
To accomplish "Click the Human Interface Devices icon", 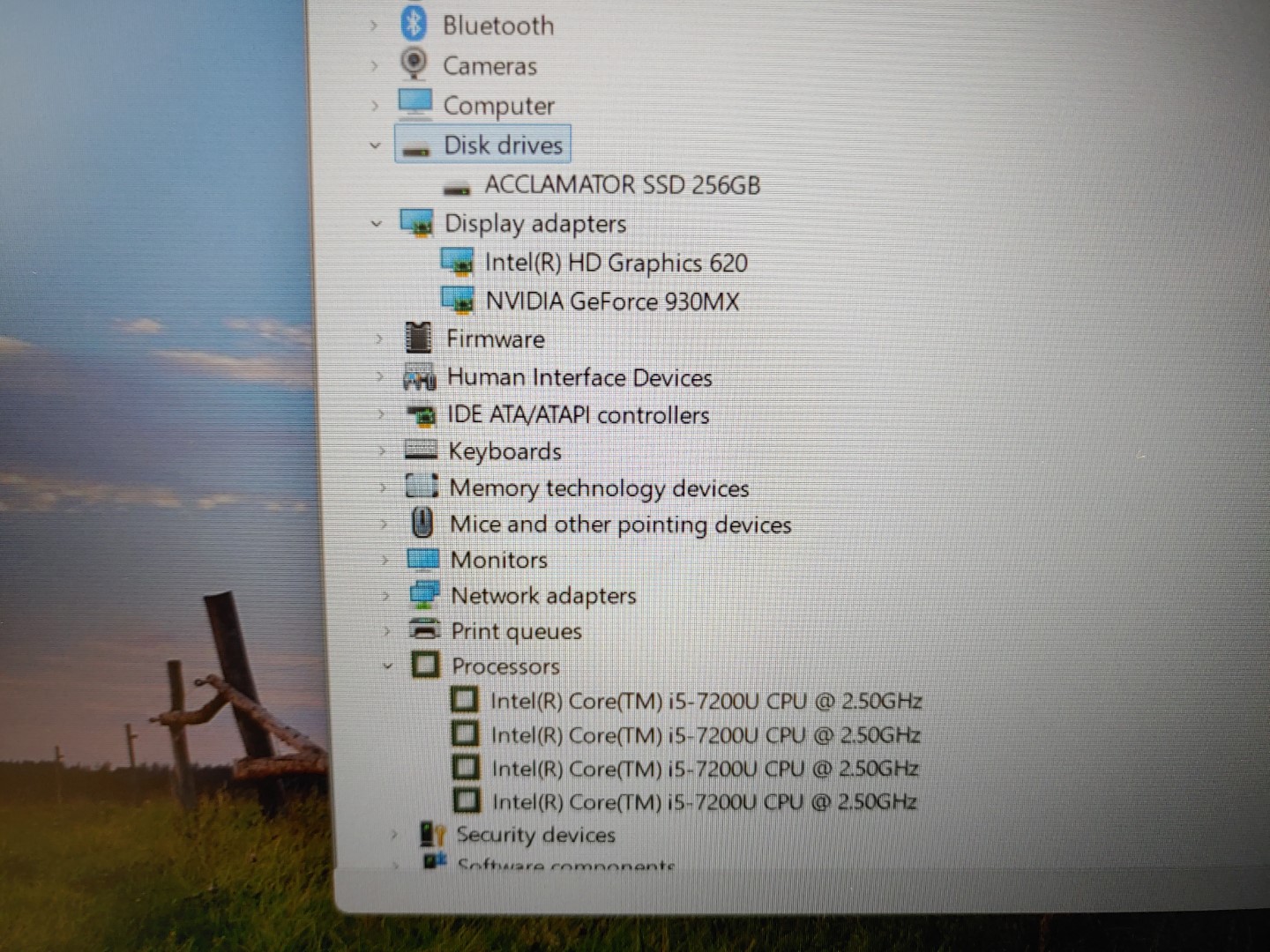I will [x=419, y=376].
